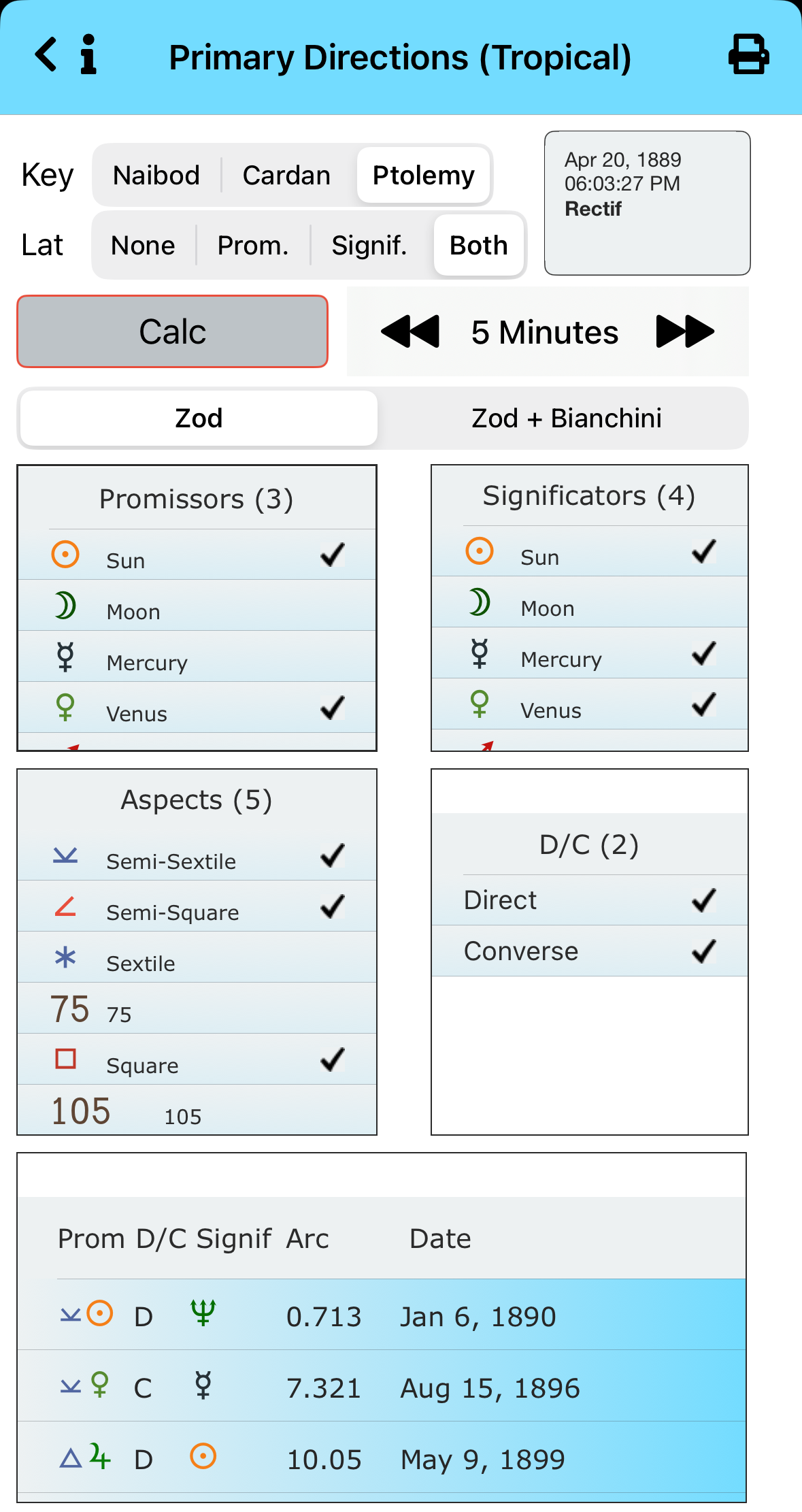
Task: Uncheck Venus in Promissors list
Action: [x=333, y=708]
